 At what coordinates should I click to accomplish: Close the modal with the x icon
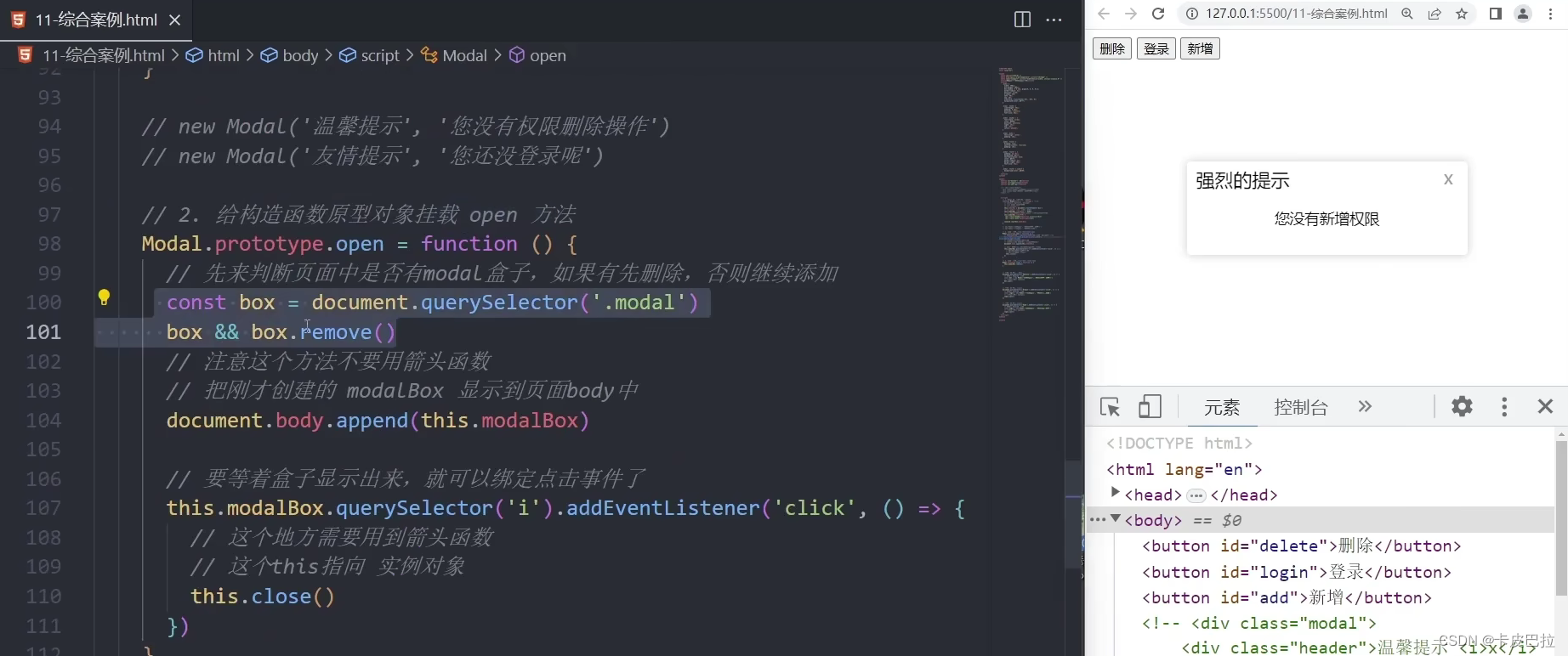click(1448, 179)
